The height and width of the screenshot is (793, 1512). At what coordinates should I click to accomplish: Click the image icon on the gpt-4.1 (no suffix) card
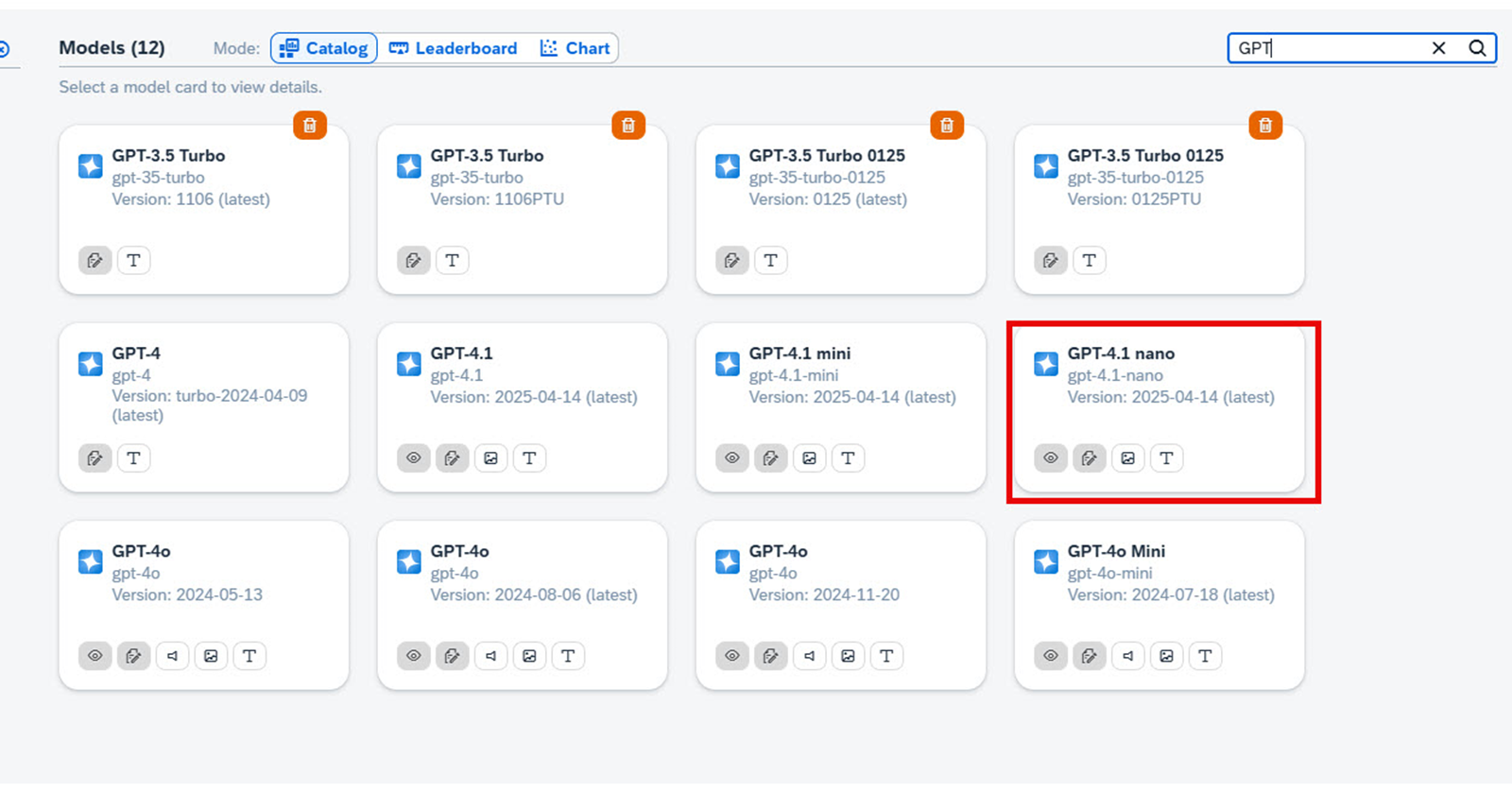[x=490, y=458]
